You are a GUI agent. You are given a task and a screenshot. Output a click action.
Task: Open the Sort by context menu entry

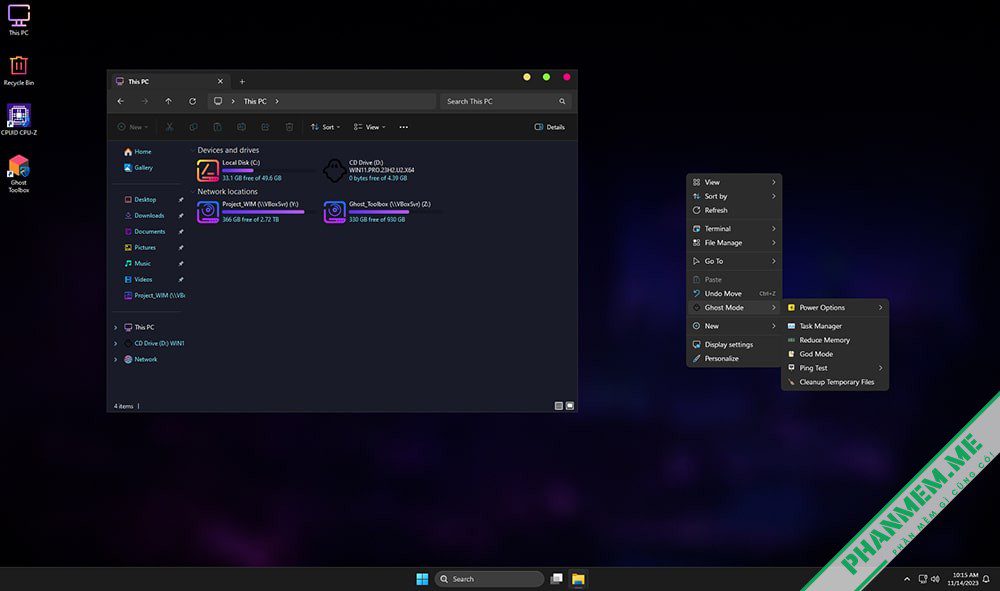(x=734, y=196)
